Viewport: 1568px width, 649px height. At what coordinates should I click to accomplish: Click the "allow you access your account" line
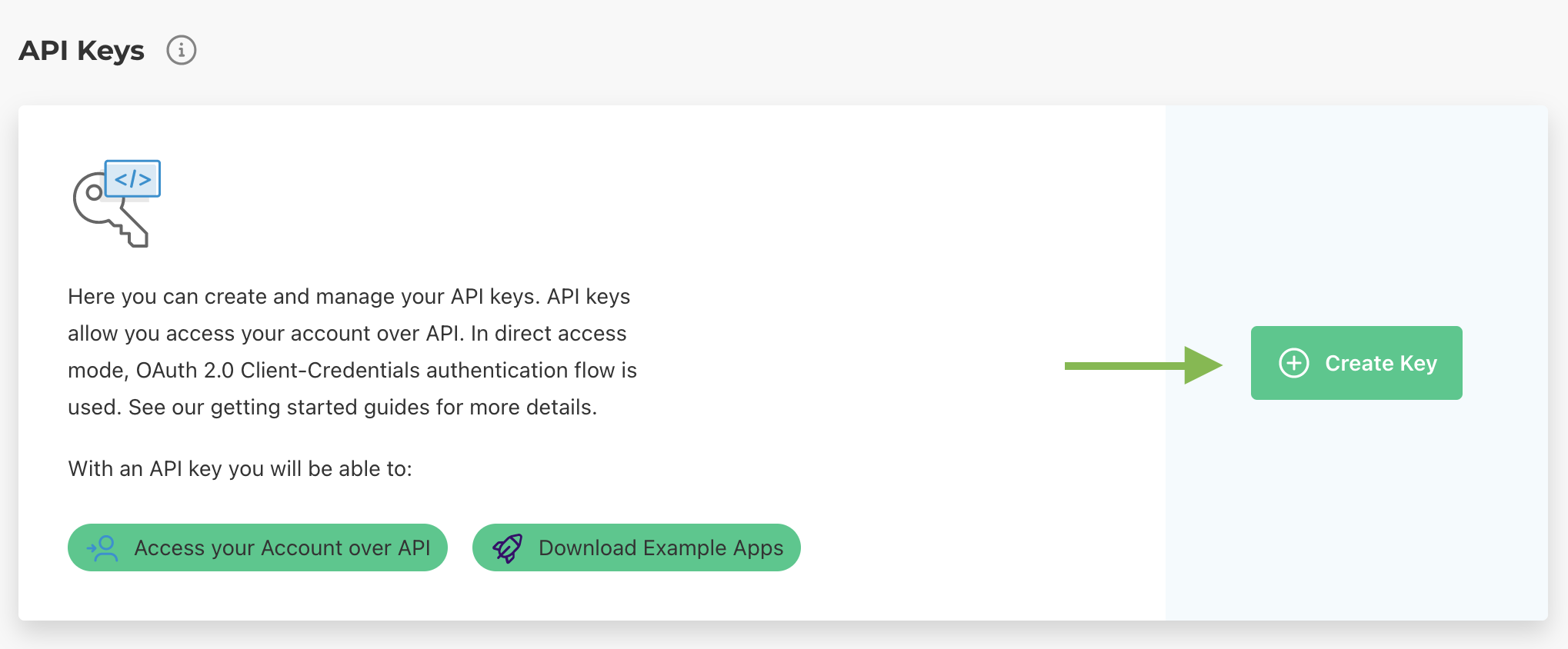[347, 334]
